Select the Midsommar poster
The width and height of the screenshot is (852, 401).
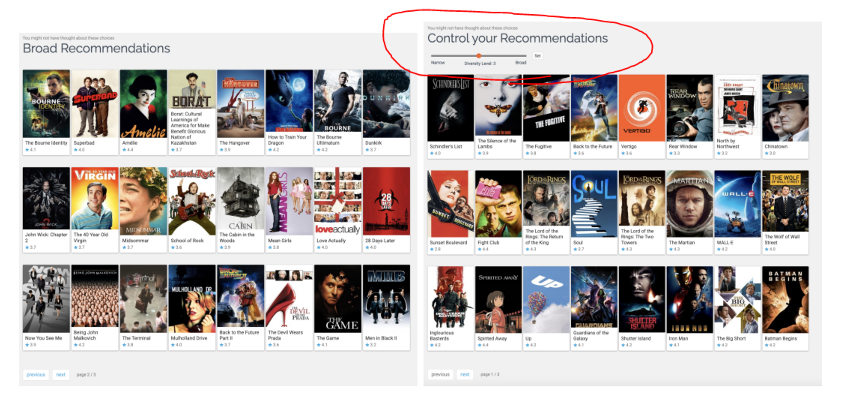143,200
